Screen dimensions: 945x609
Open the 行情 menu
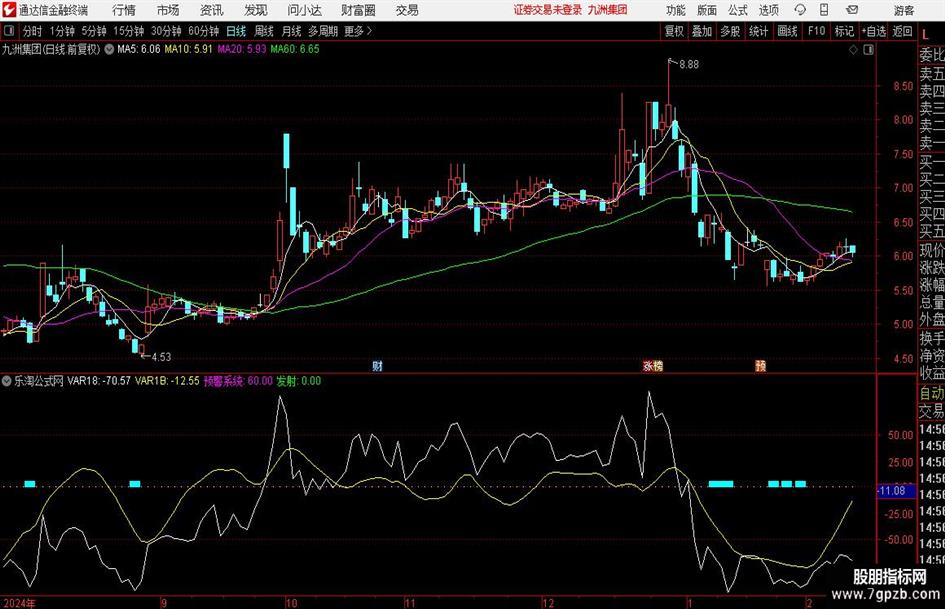pos(124,10)
